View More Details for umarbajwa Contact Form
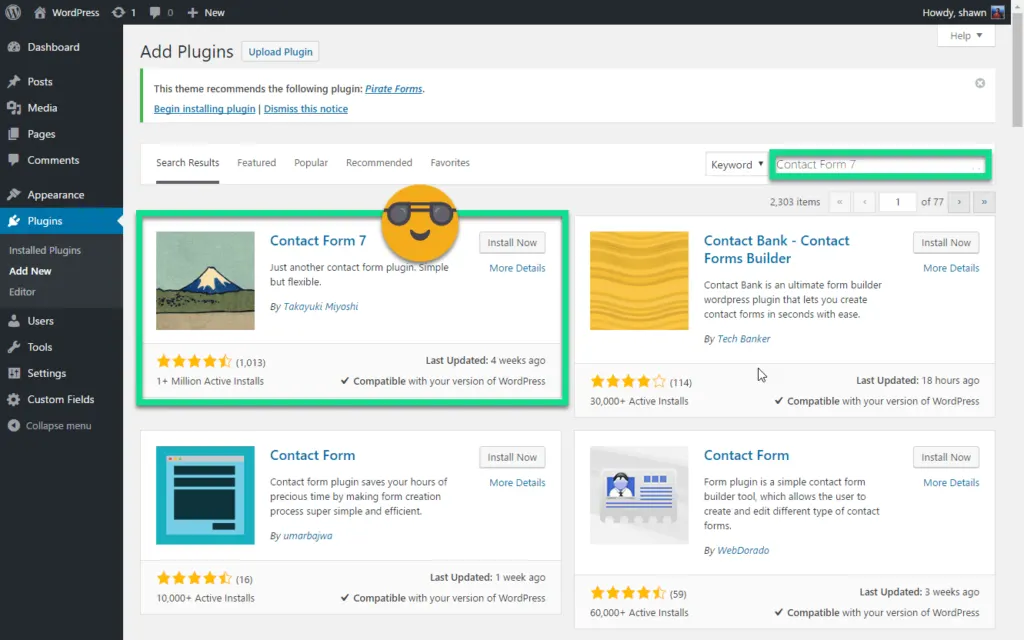The image size is (1024, 640). tap(517, 483)
